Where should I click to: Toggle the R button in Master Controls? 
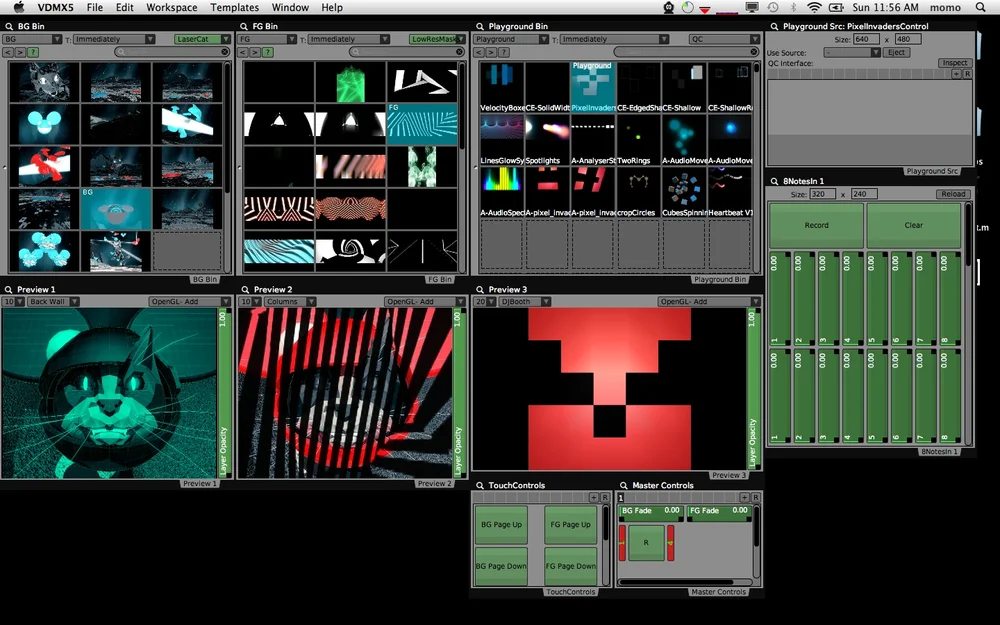coord(646,543)
